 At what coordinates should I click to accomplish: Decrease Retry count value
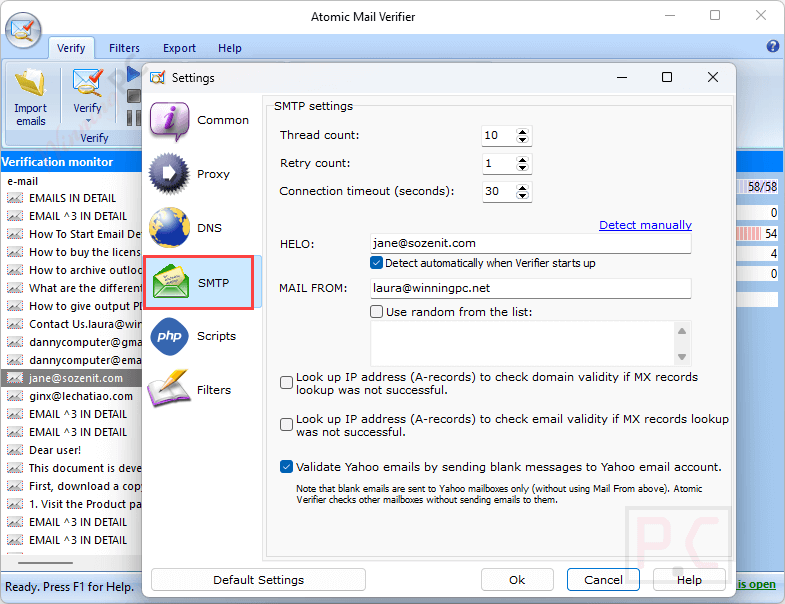point(523,167)
